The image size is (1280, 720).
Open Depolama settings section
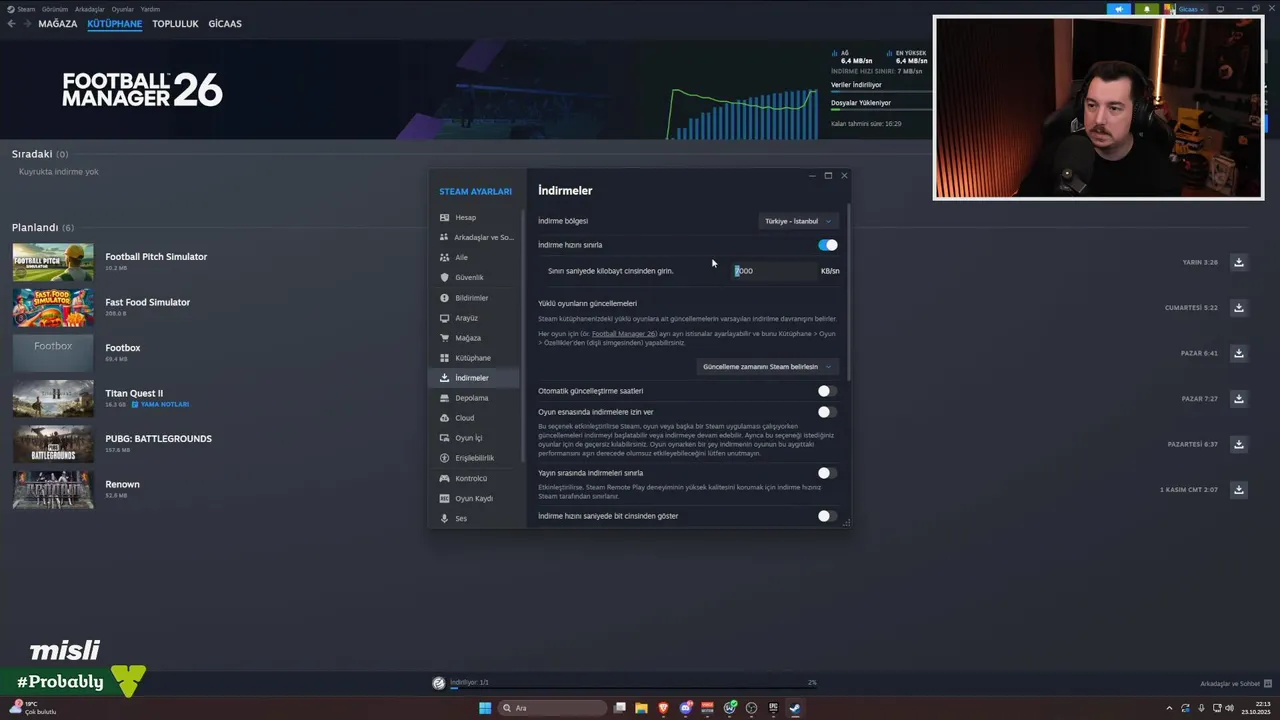473,398
